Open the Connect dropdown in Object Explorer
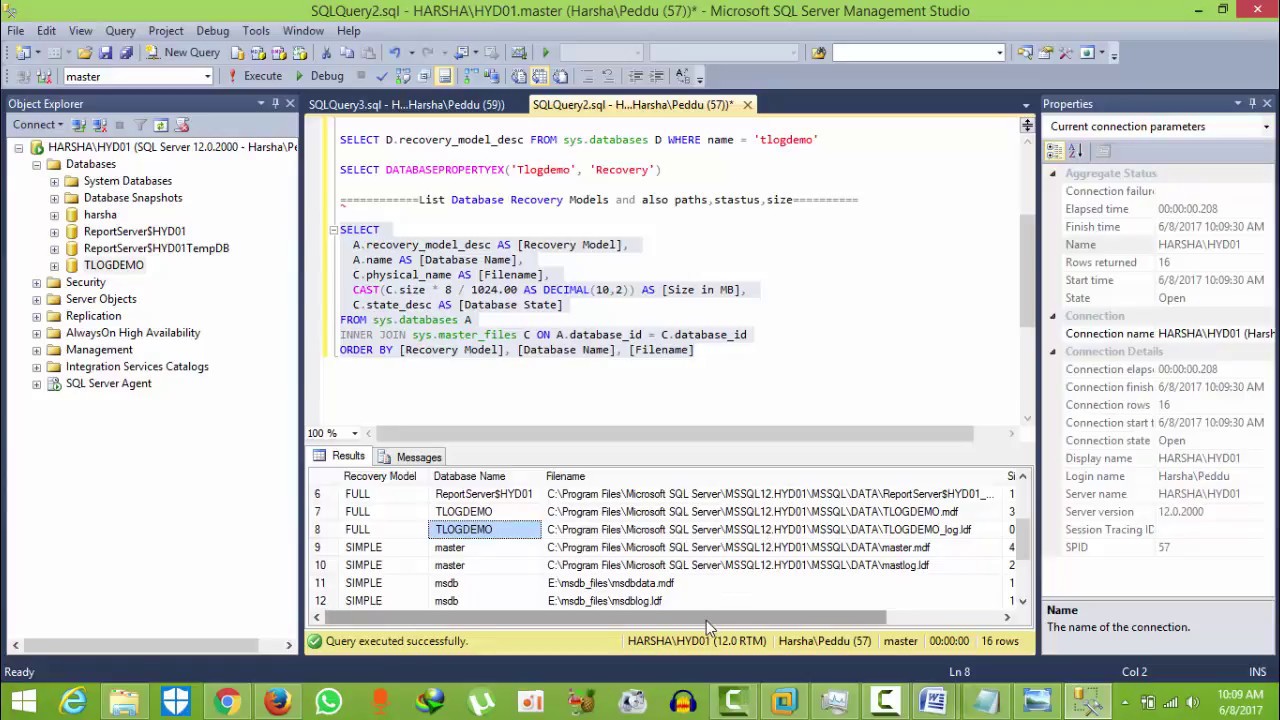1280x720 pixels. [x=38, y=125]
